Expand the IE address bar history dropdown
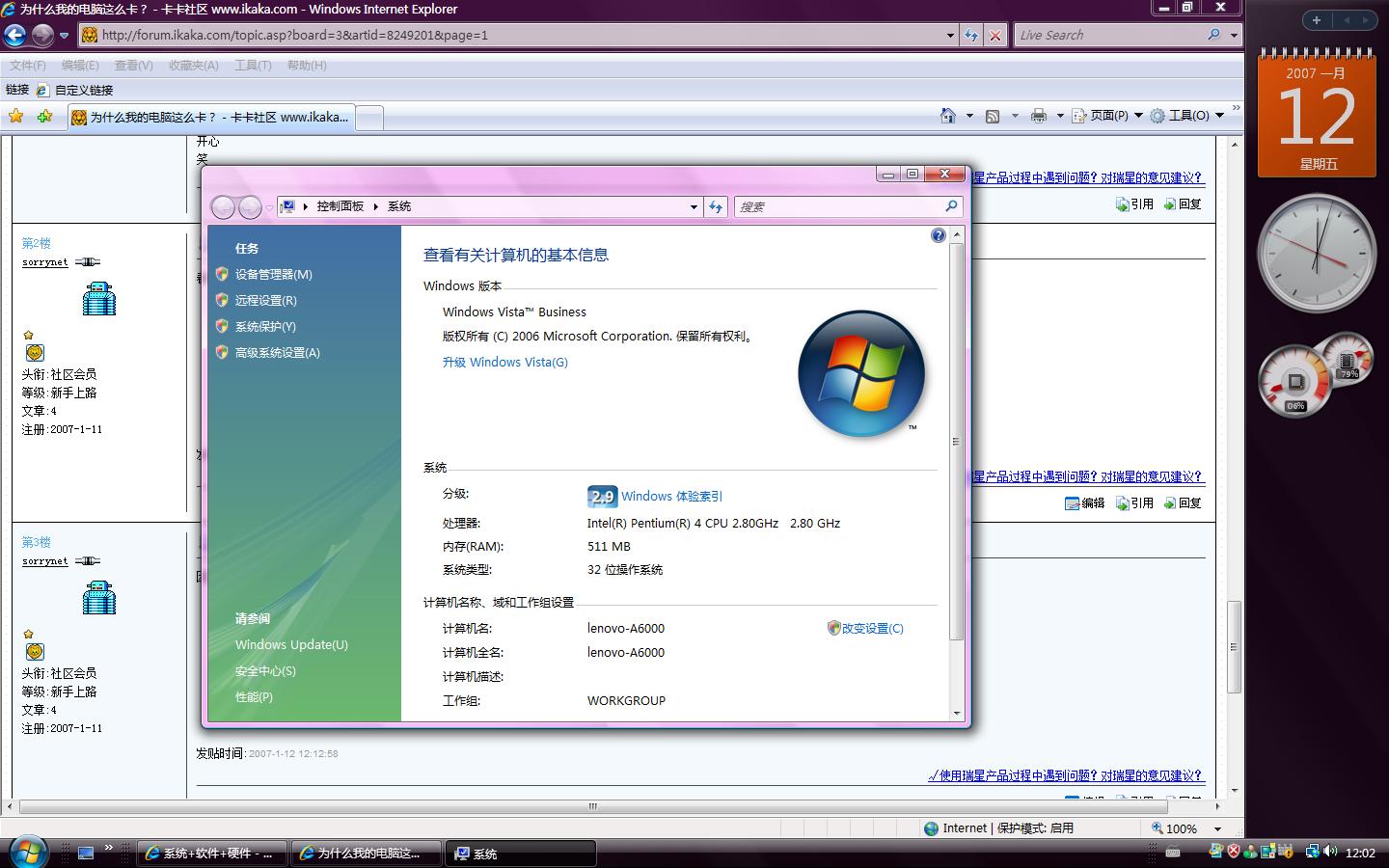The height and width of the screenshot is (868, 1389). pos(951,36)
